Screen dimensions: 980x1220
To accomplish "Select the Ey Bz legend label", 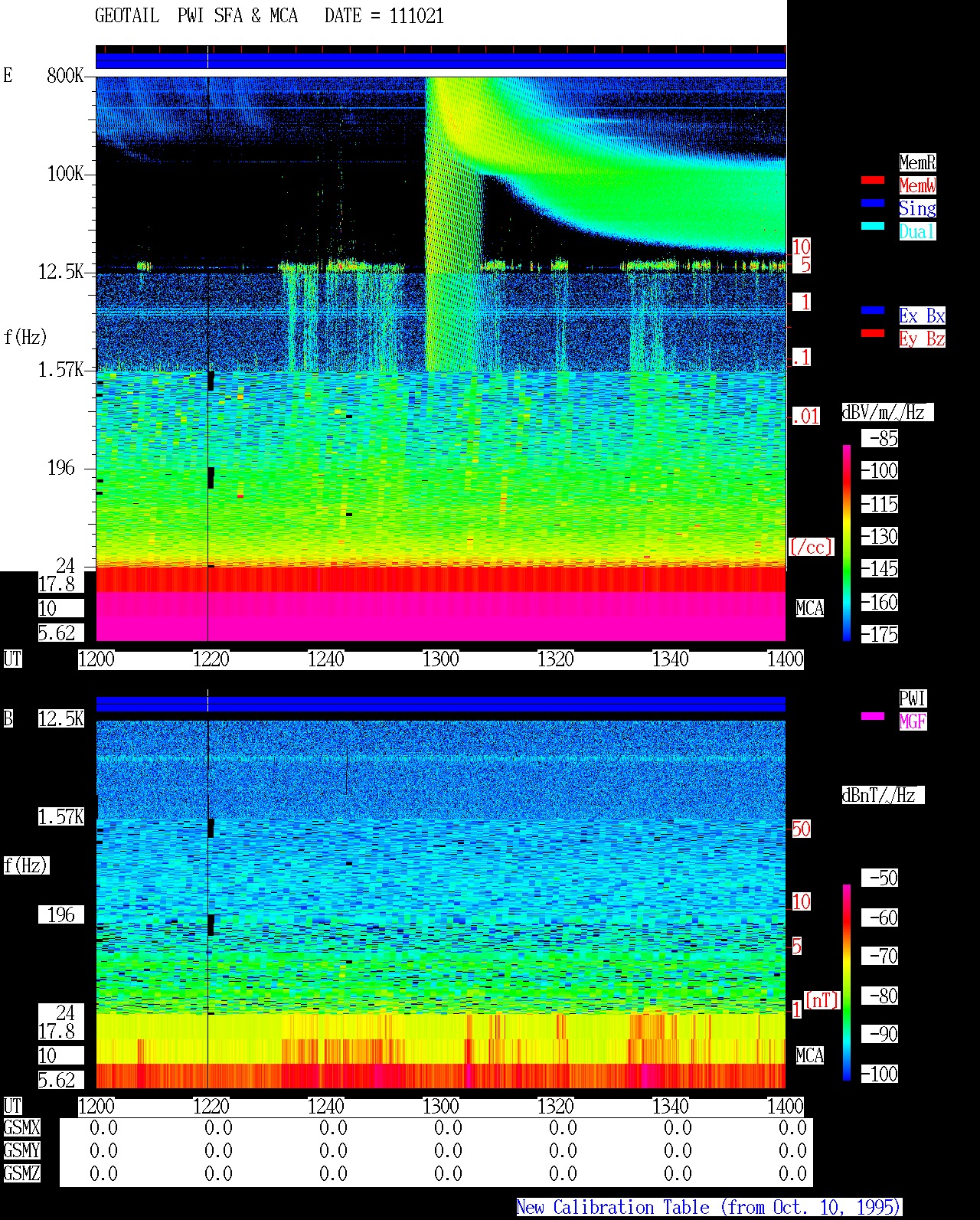I will point(922,339).
